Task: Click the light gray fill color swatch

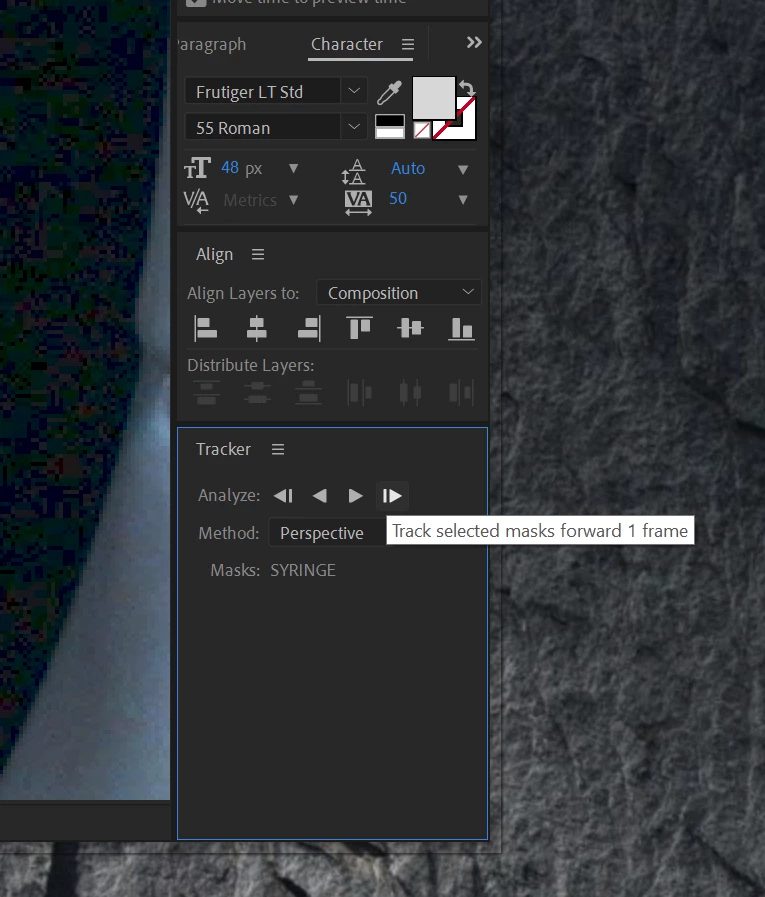Action: point(434,98)
